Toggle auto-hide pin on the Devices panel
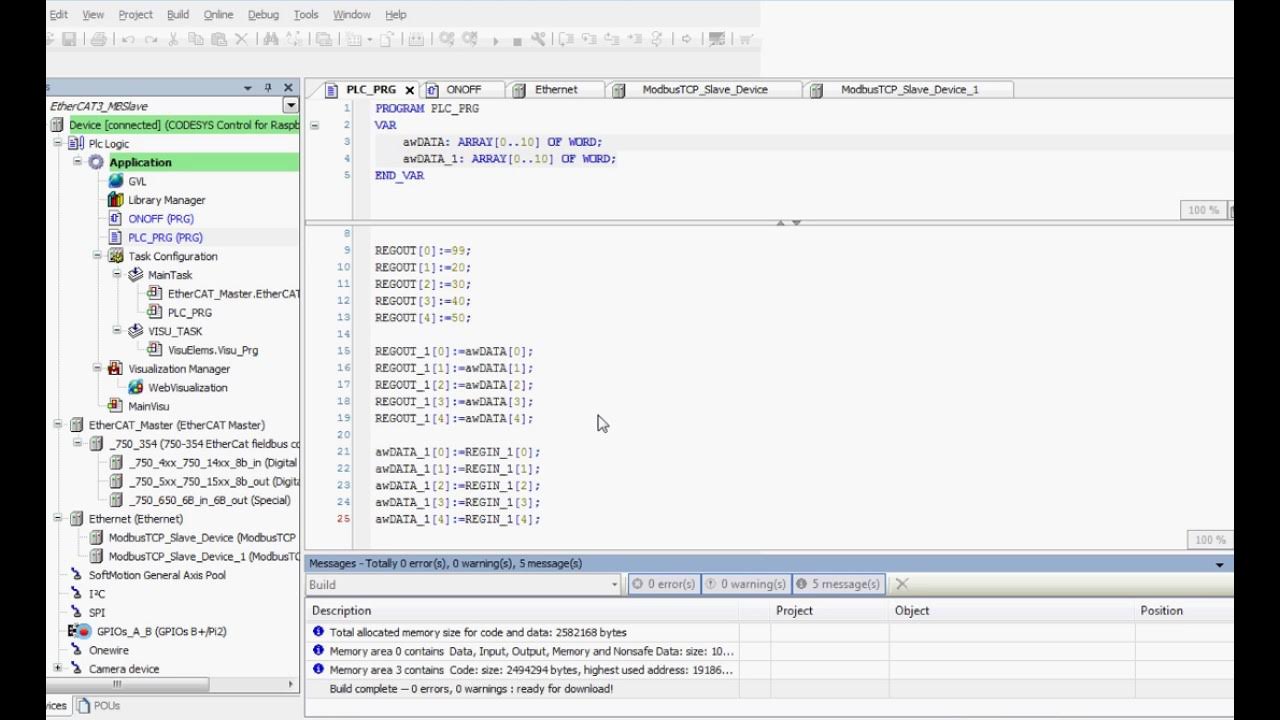Viewport: 1280px width, 720px height. 268,88
